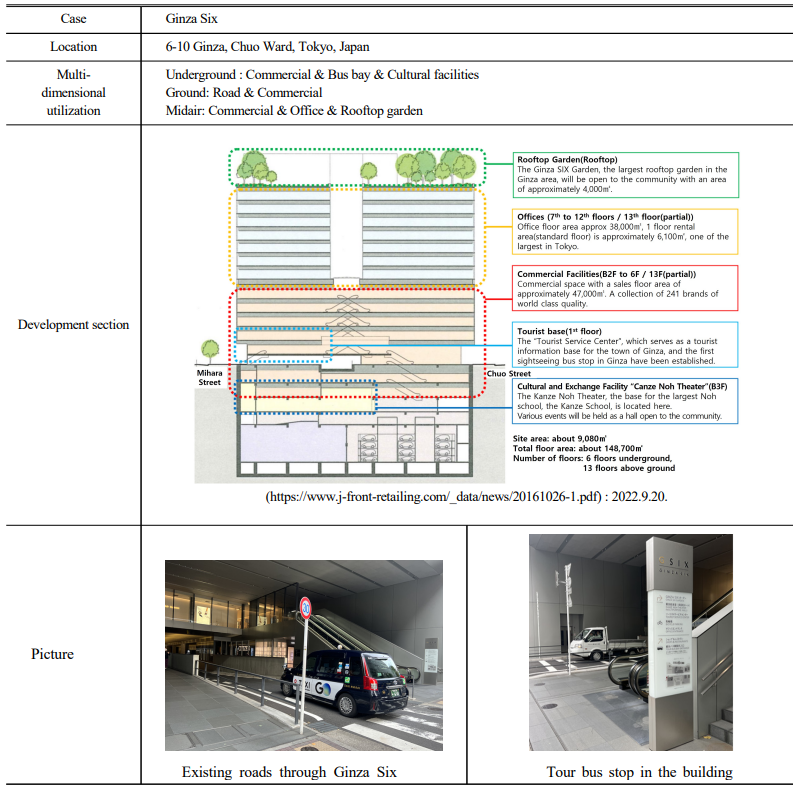Click the "Commercial Facilities(B2F to 6F" heading
The image size is (806, 796).
pyautogui.click(x=607, y=274)
